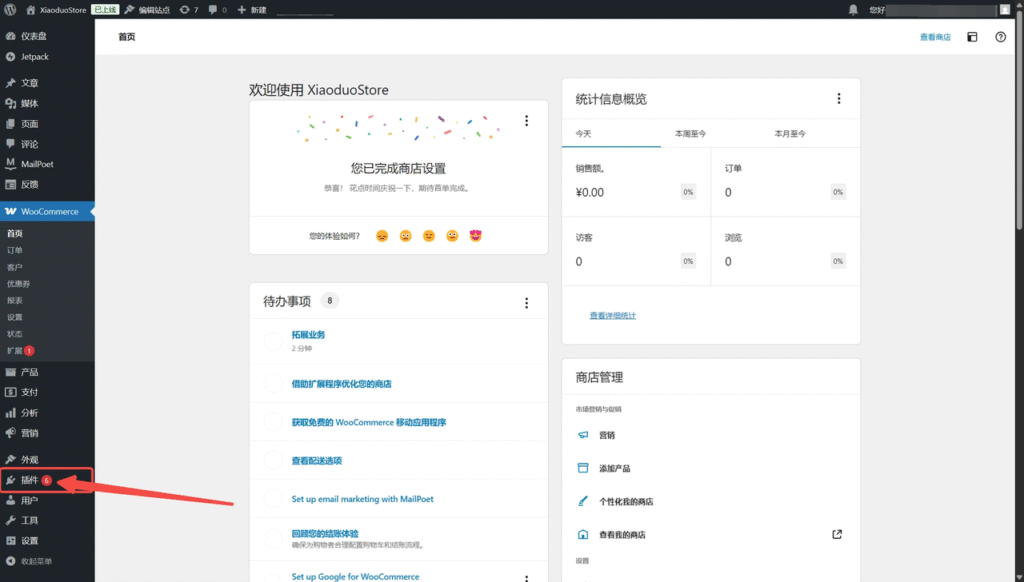Rate experience with the neutral emoji
The image size is (1024, 582).
pyautogui.click(x=429, y=236)
